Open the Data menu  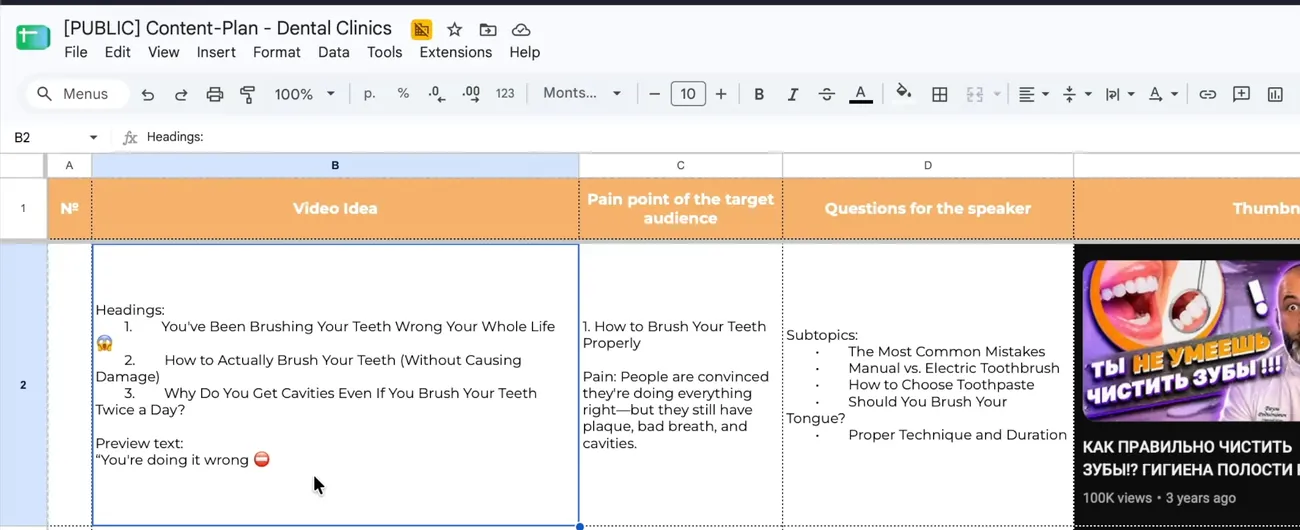pyautogui.click(x=334, y=52)
